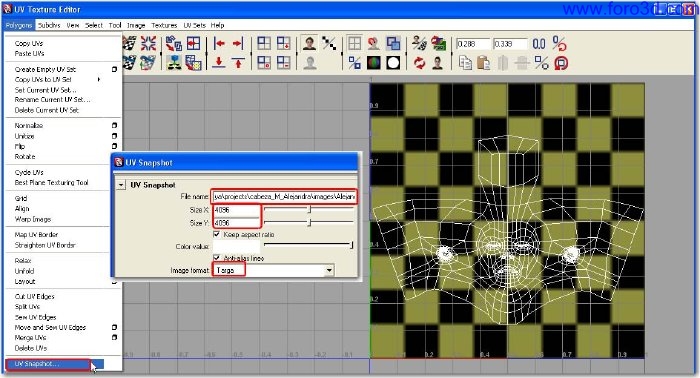Open Move and Sew UV Edges options box
The width and height of the screenshot is (700, 378).
click(114, 327)
